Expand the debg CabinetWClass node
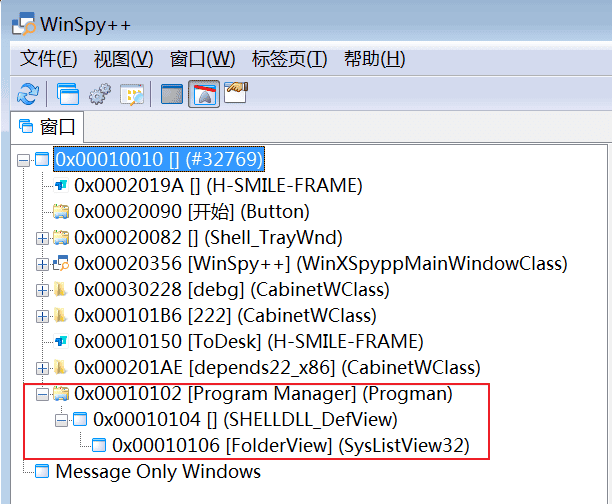 click(x=42, y=290)
